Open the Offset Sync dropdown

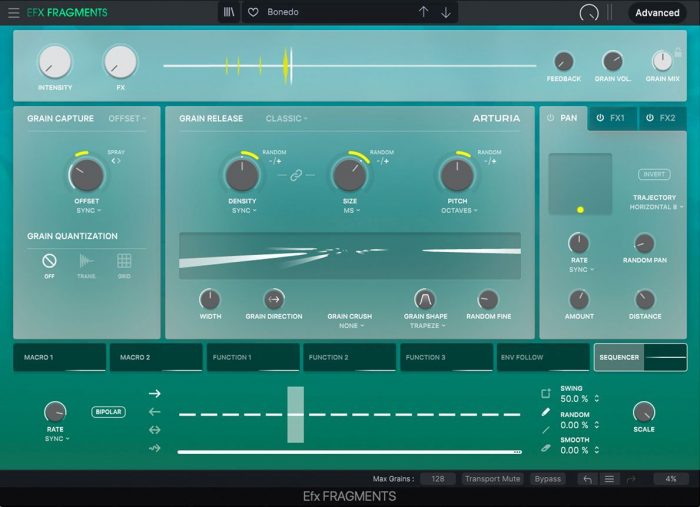point(88,211)
